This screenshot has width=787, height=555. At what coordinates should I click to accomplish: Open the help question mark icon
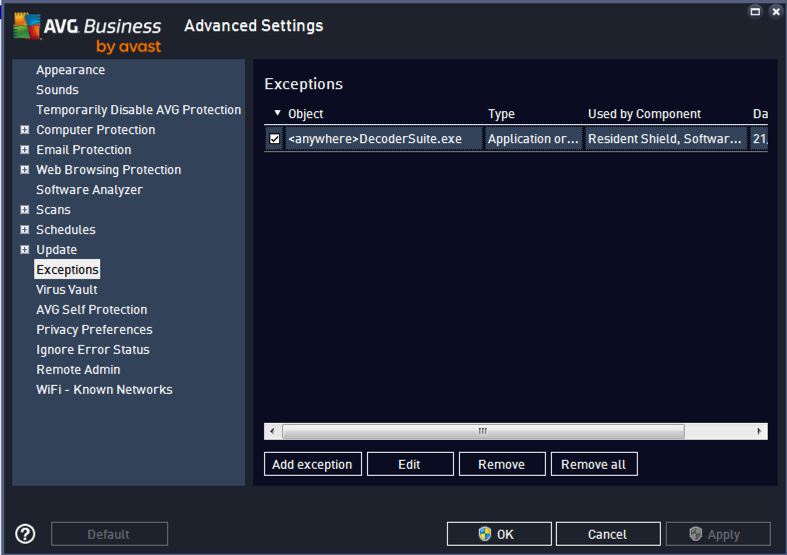pos(25,534)
